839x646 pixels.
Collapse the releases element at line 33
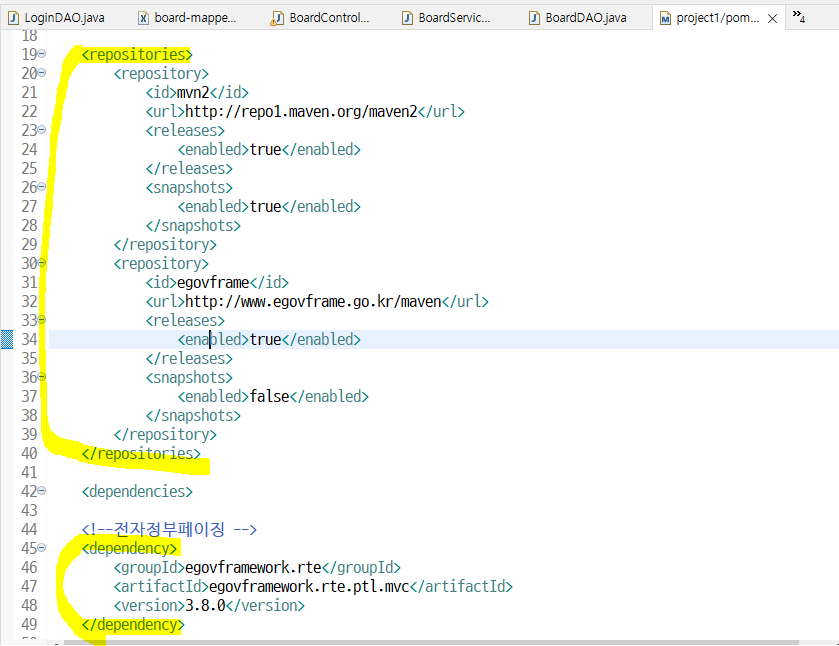tap(42, 320)
